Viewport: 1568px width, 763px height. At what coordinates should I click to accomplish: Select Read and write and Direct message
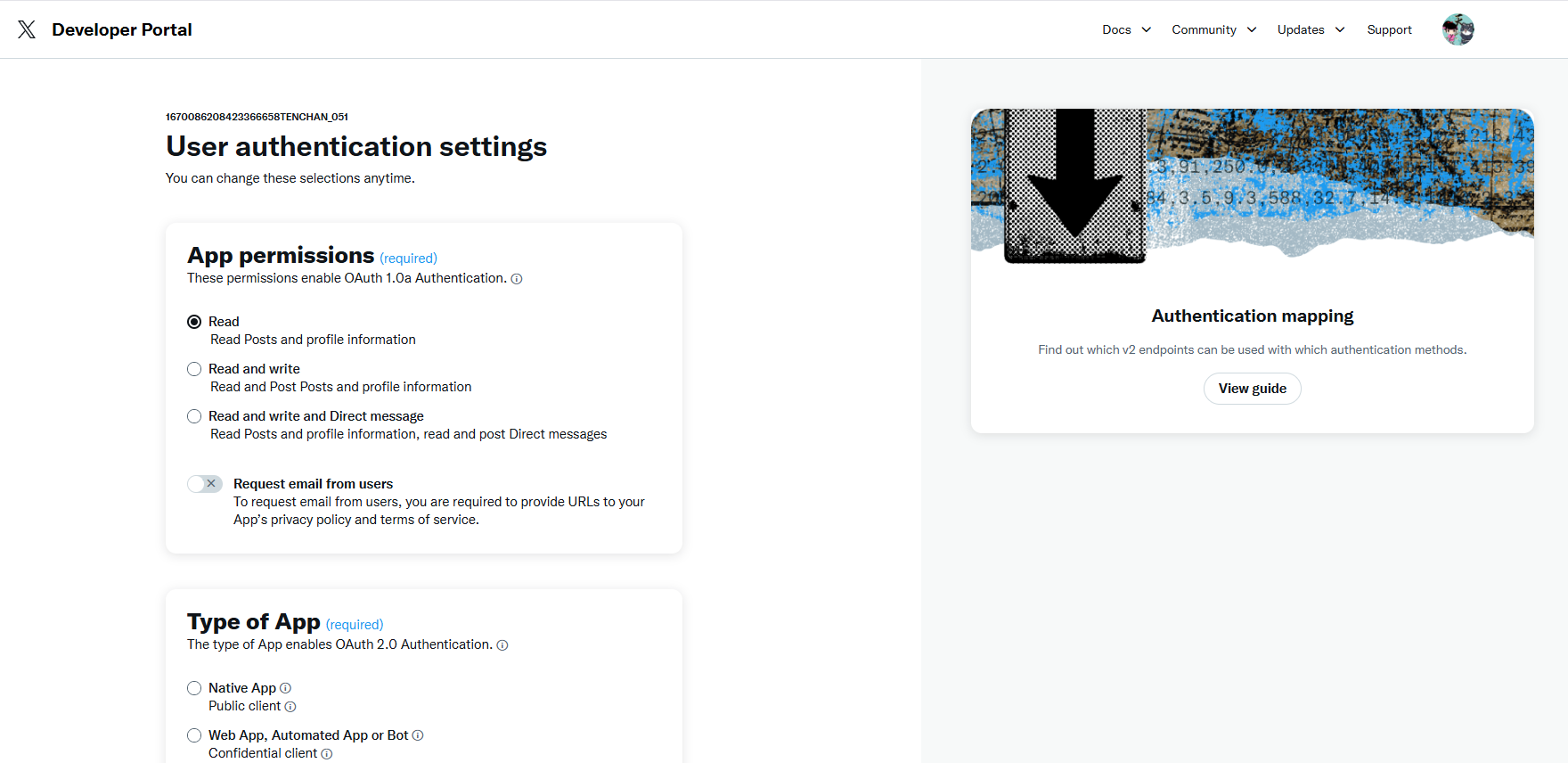tap(194, 416)
